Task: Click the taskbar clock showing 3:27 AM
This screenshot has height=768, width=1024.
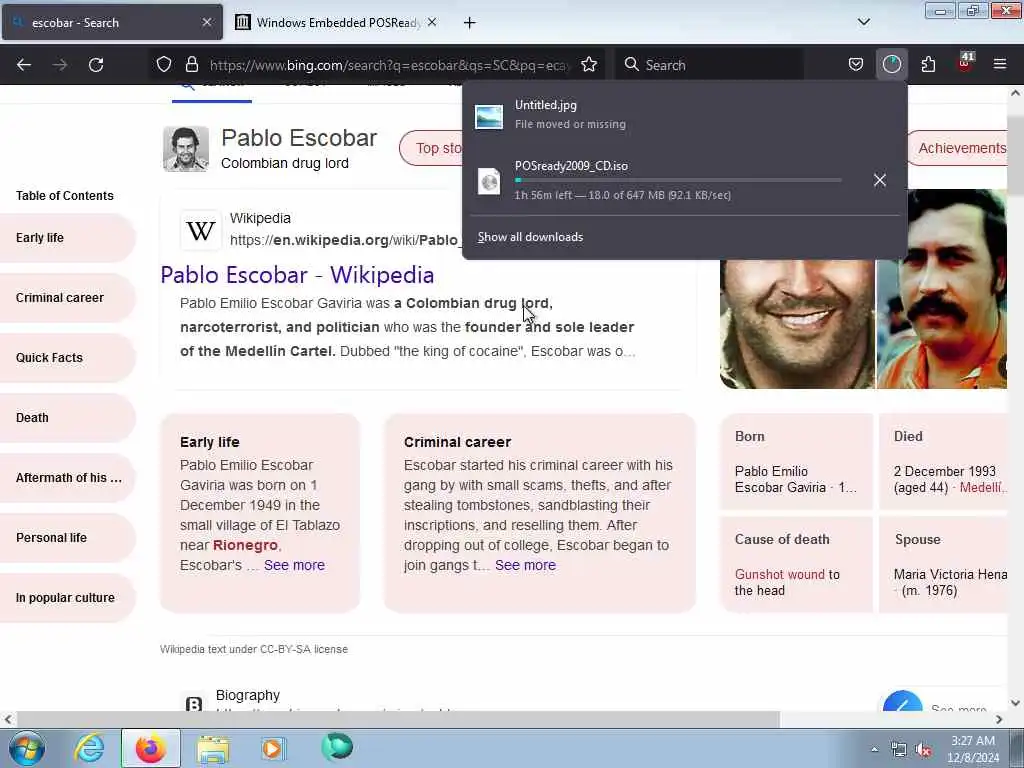Action: coord(973,749)
